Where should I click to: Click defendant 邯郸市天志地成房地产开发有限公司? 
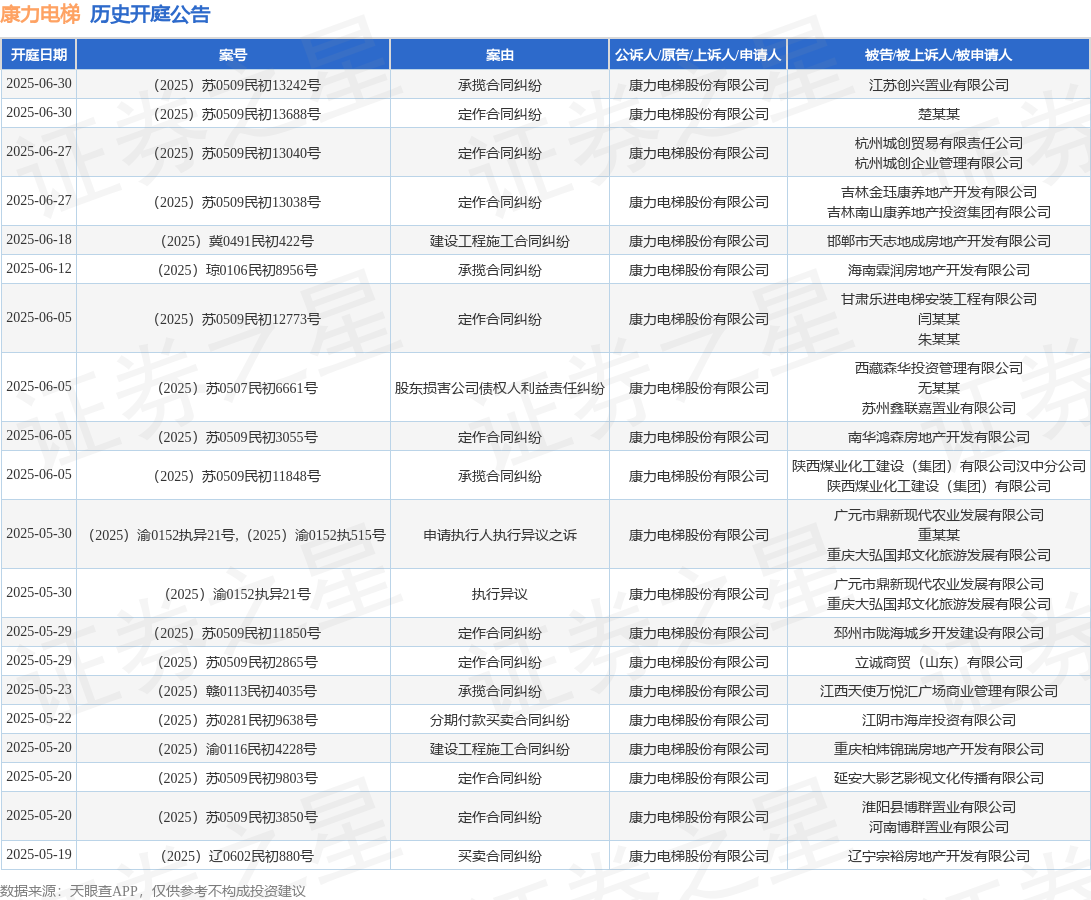click(x=939, y=241)
